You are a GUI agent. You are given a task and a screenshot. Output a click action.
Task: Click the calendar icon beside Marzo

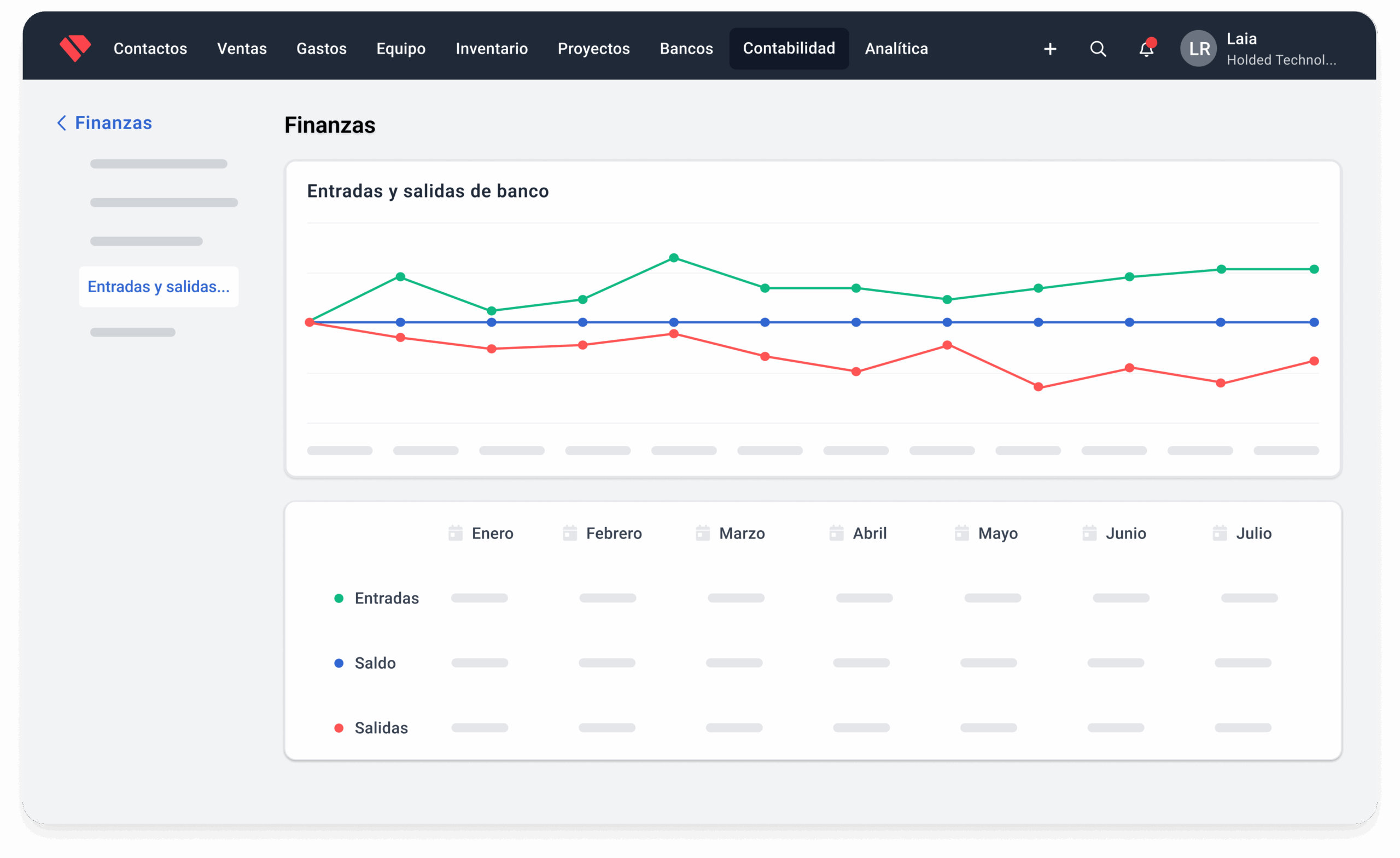pos(703,534)
